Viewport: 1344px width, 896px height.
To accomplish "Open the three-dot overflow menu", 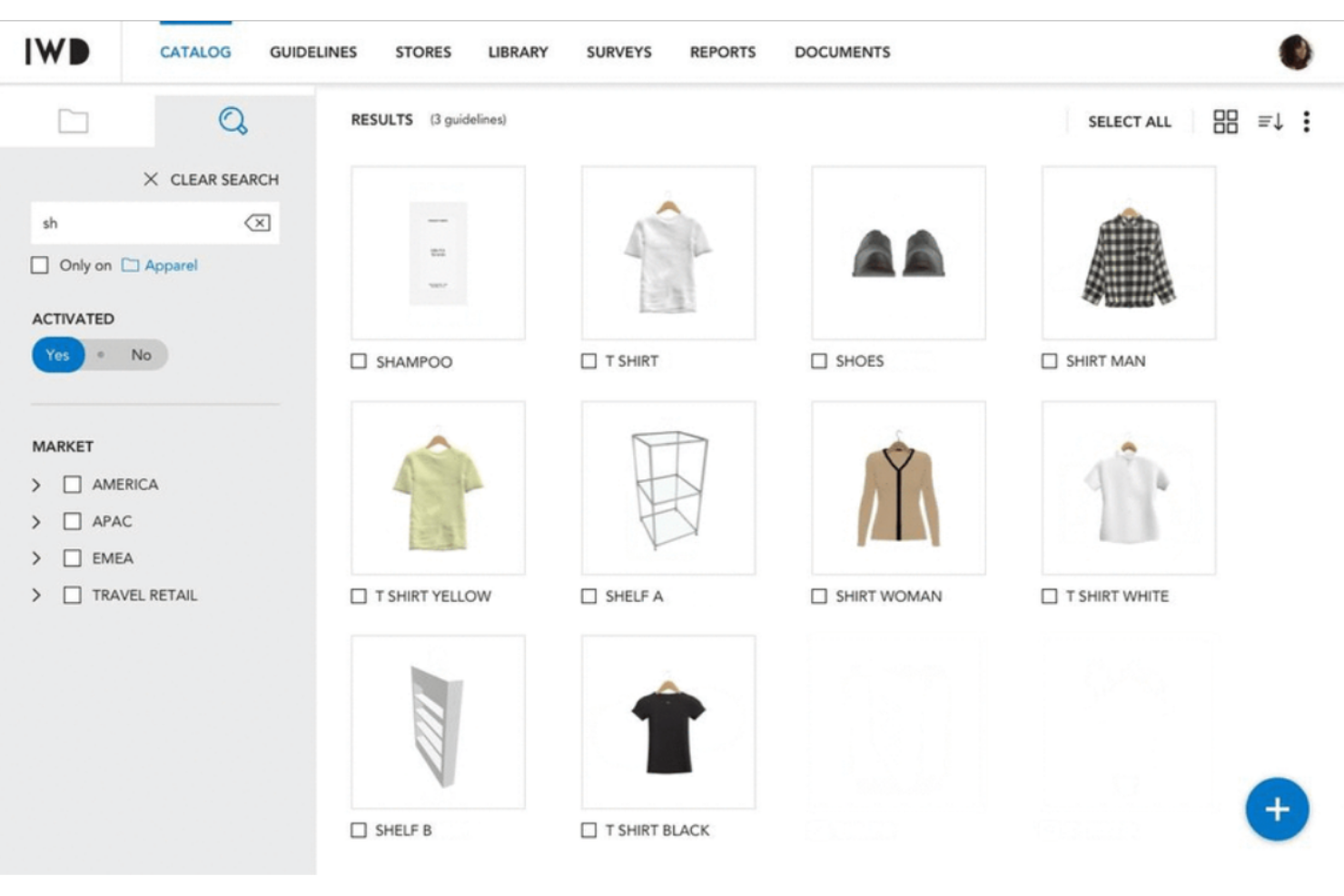I will (x=1306, y=121).
